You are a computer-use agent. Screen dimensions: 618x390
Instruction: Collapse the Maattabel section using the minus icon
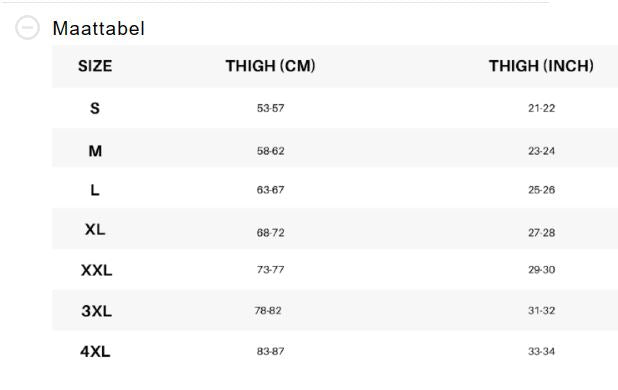coord(27,28)
